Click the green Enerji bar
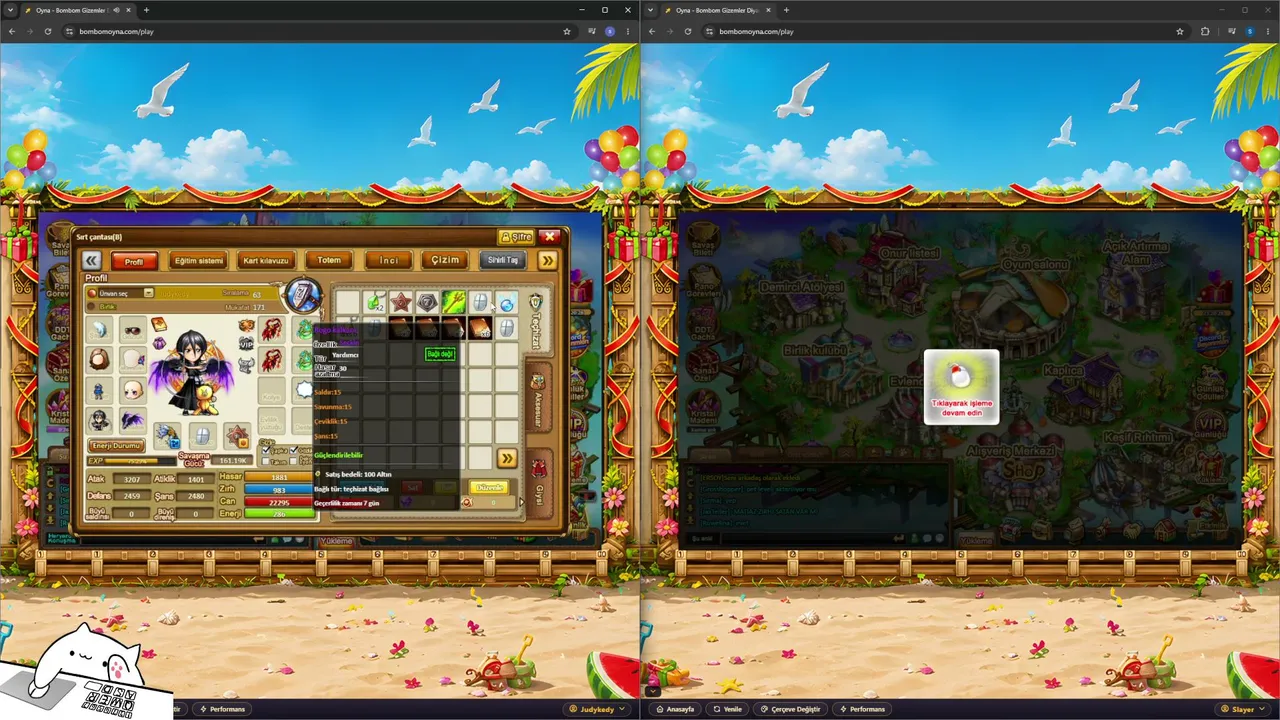Screen dimensions: 1280x720 [279, 513]
